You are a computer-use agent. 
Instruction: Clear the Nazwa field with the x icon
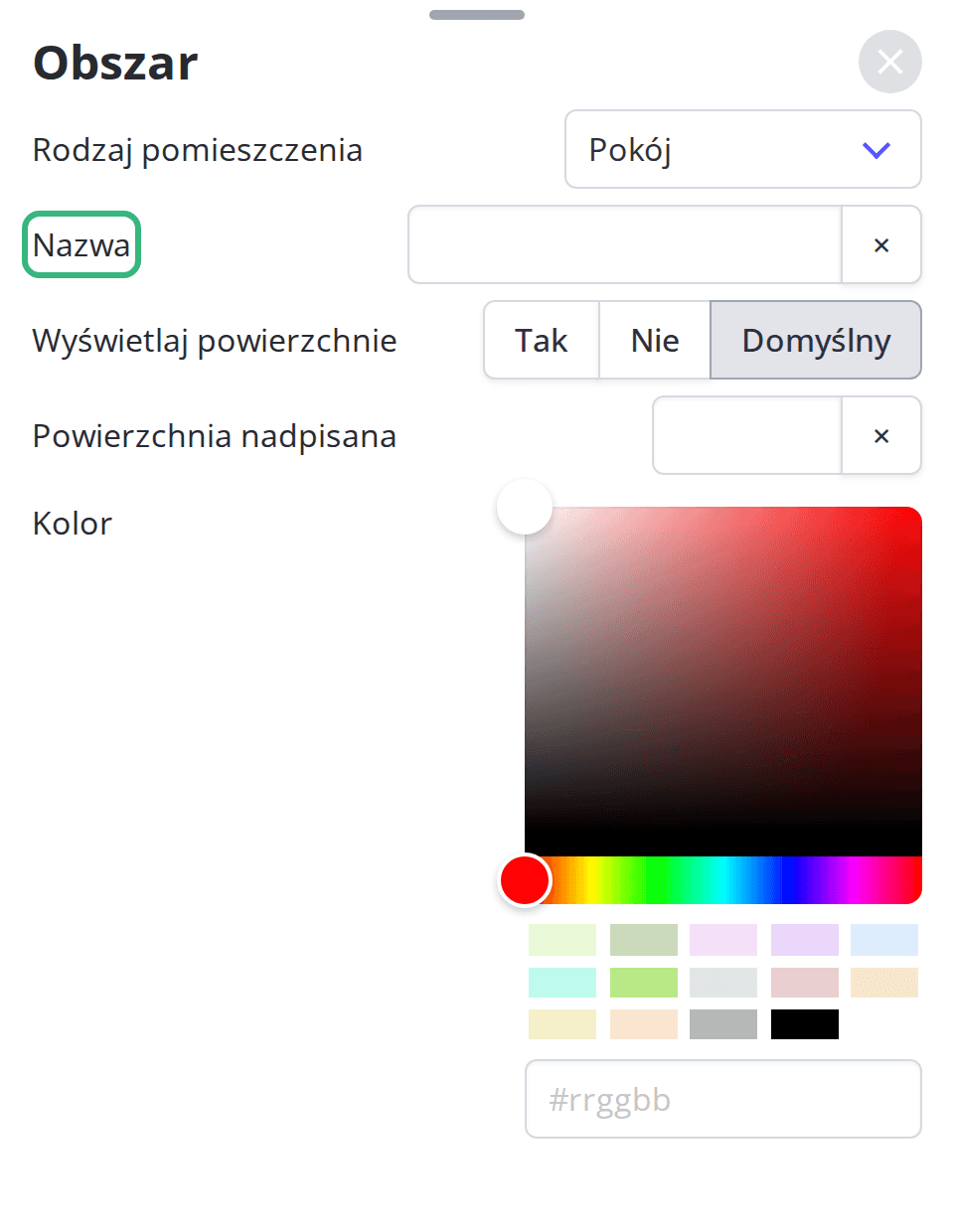[881, 244]
